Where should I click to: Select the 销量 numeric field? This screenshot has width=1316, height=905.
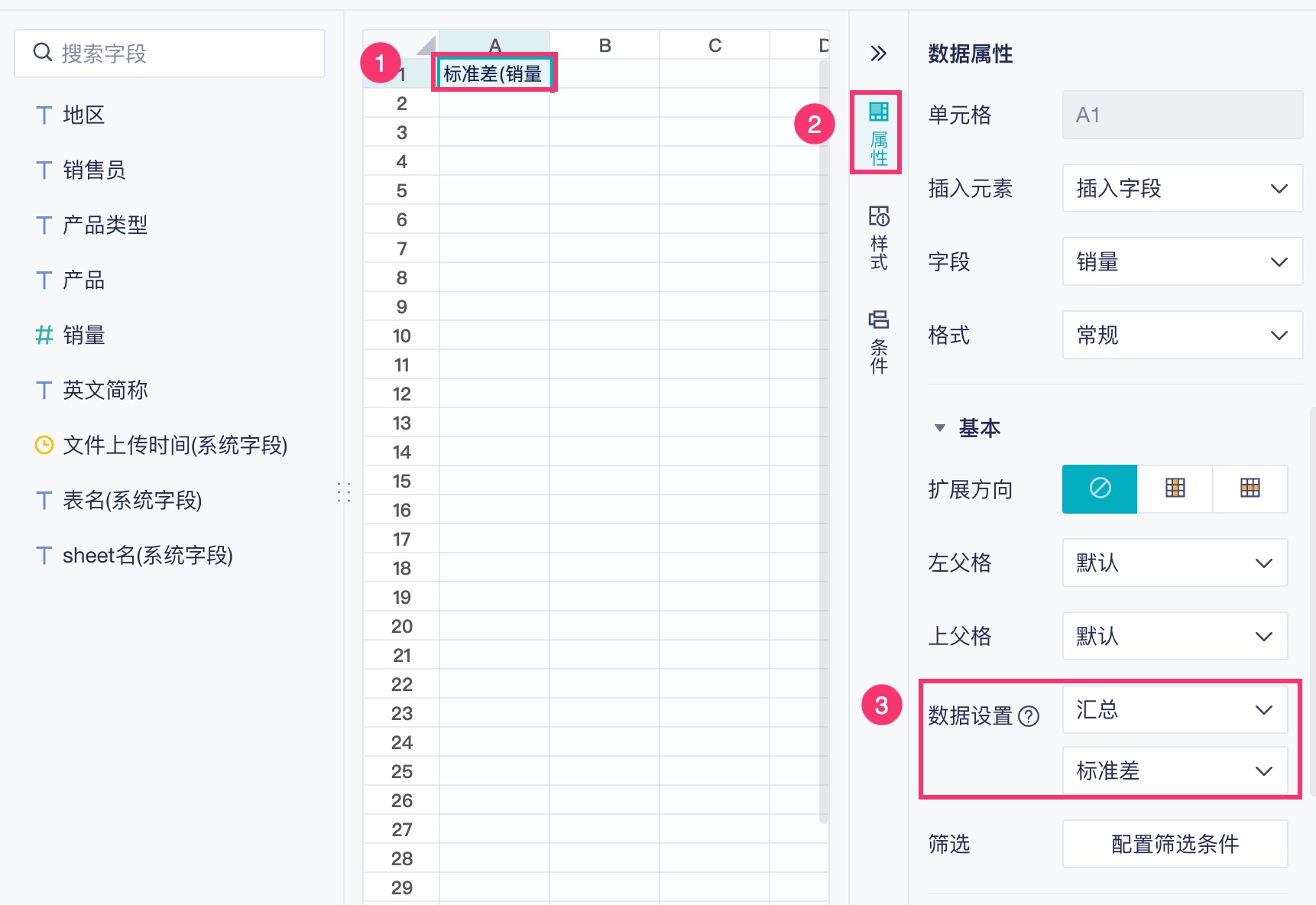tap(83, 335)
